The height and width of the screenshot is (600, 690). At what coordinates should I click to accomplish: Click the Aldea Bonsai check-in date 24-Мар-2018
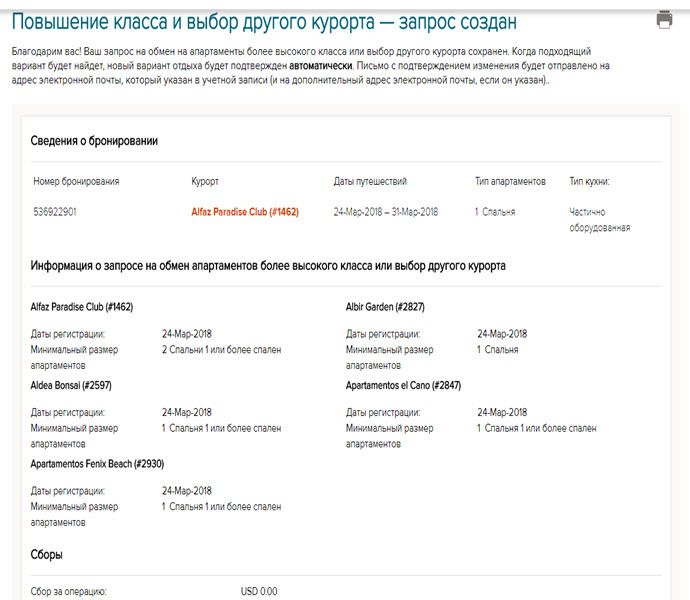coord(187,412)
